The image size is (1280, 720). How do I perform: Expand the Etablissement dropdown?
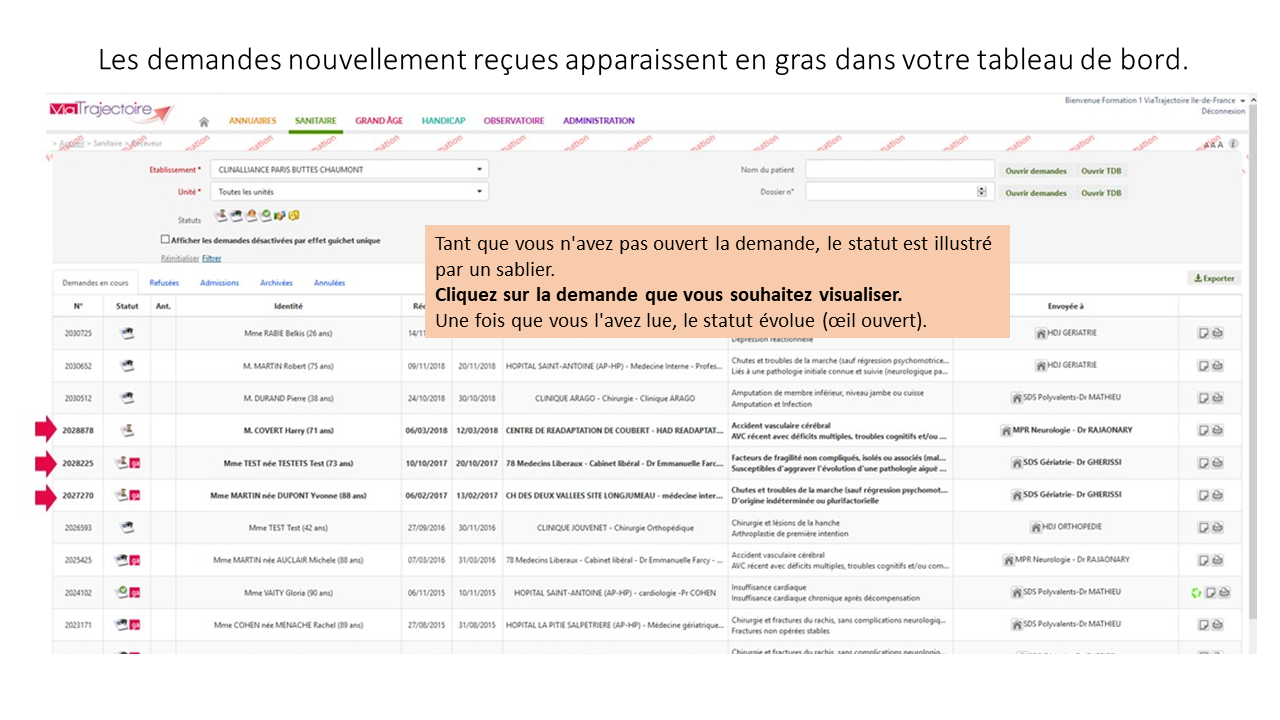[480, 170]
